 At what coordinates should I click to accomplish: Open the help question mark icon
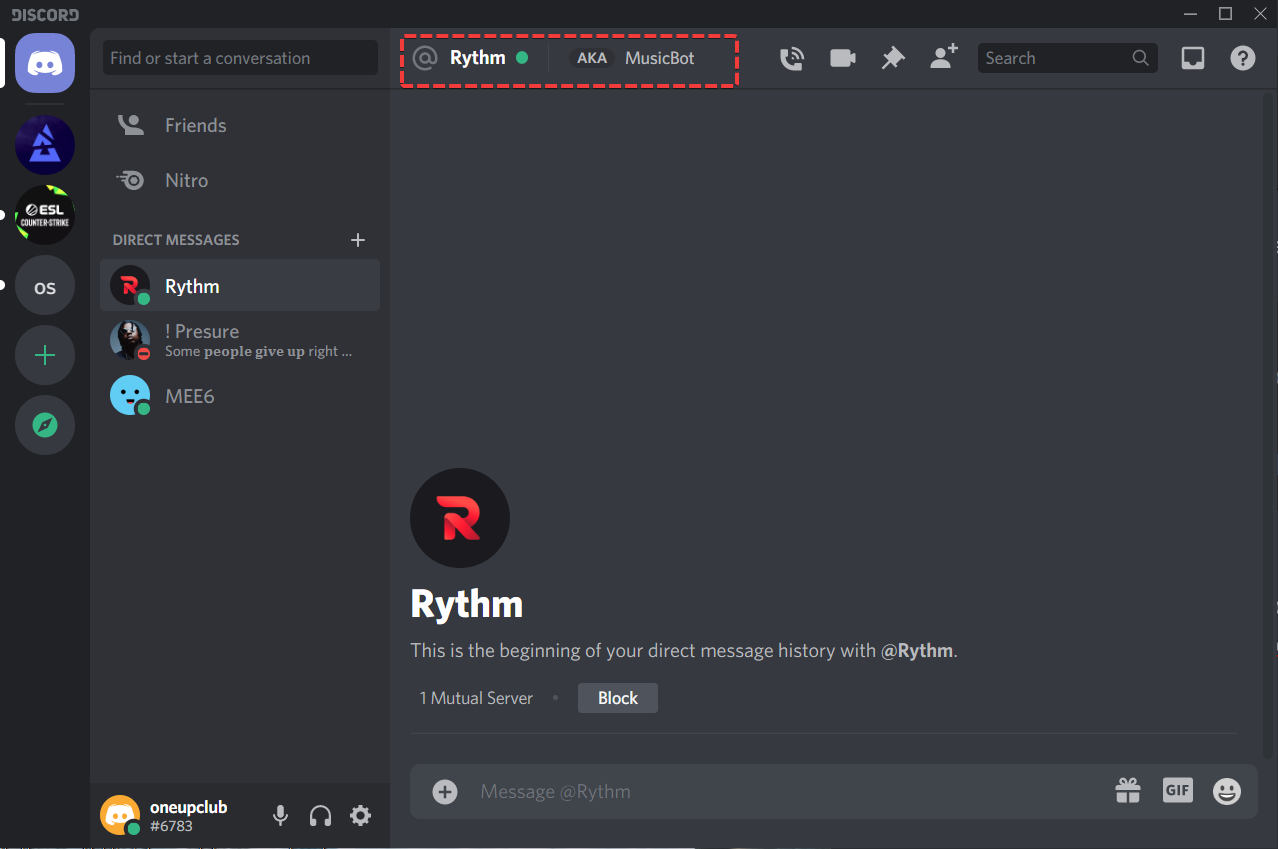click(x=1243, y=58)
